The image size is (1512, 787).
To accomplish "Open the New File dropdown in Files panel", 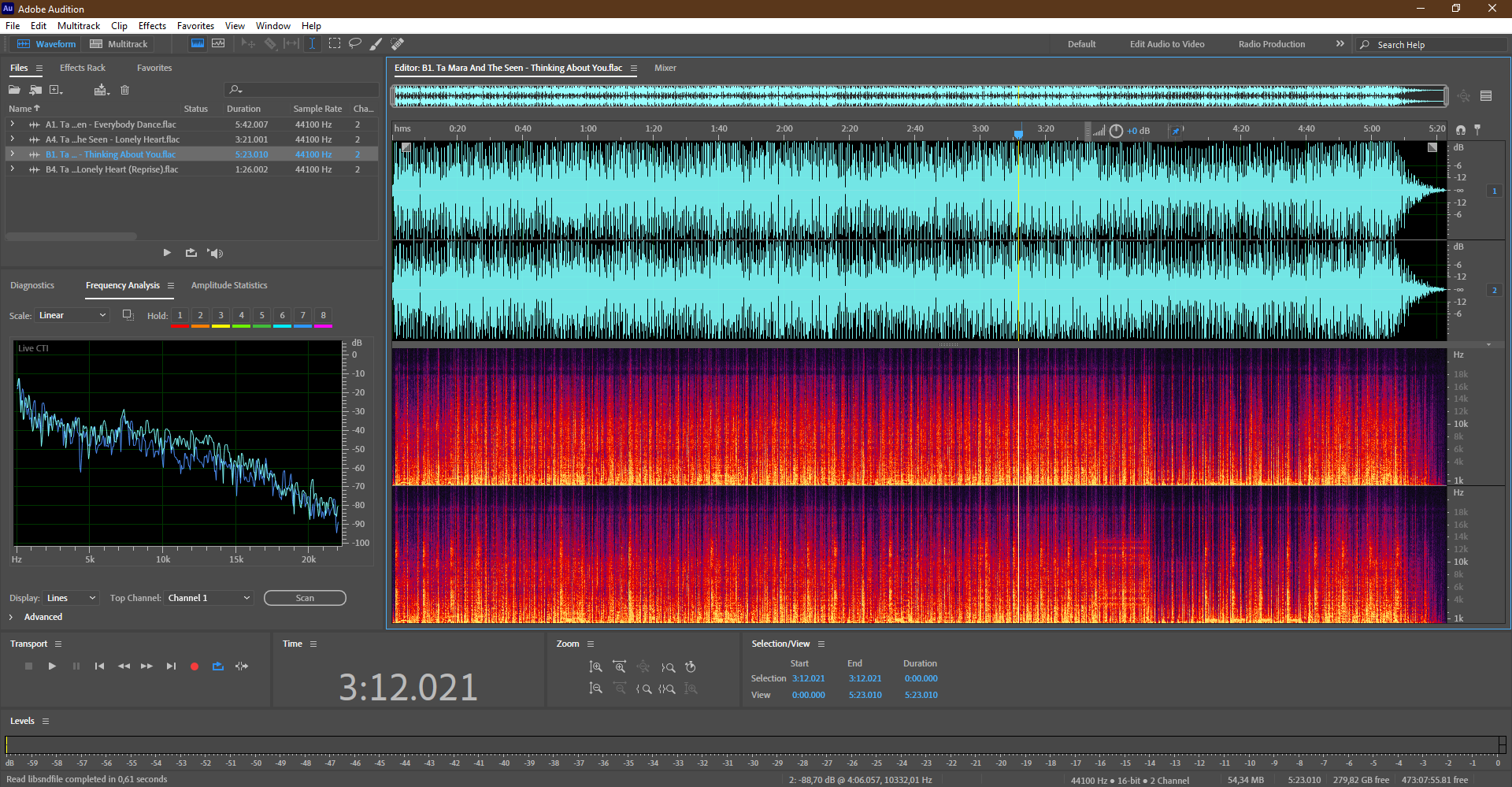I will pos(56,90).
